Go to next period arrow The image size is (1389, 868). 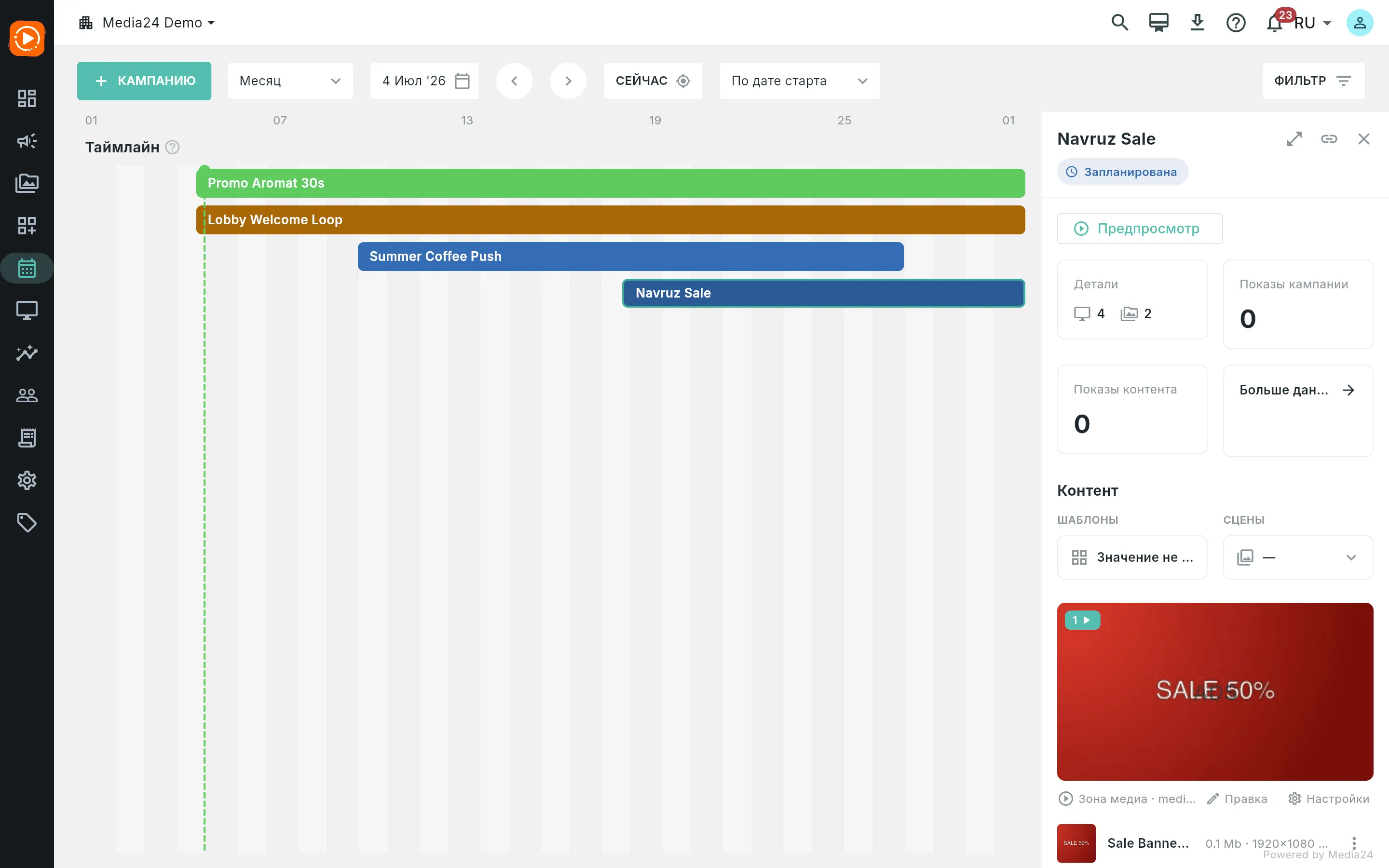[x=568, y=81]
